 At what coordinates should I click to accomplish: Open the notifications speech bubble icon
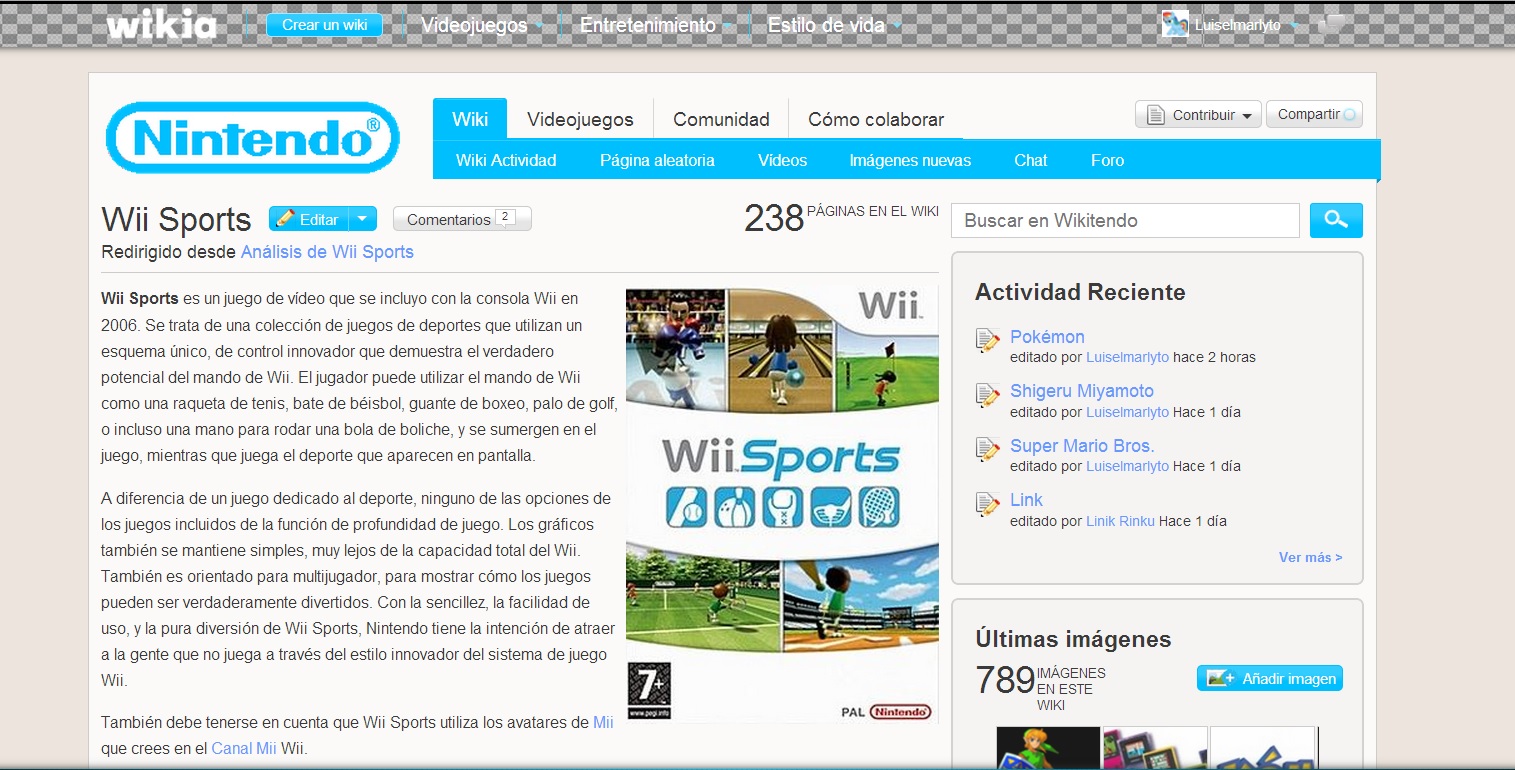coord(1330,24)
